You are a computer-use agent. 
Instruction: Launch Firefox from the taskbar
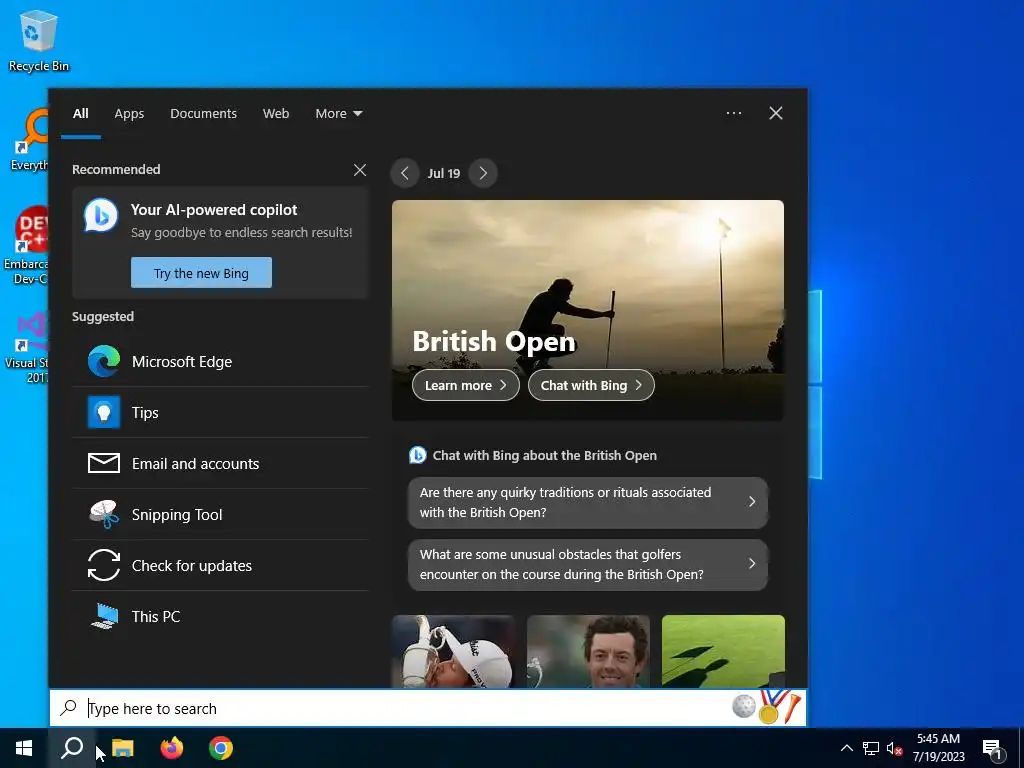pyautogui.click(x=172, y=748)
